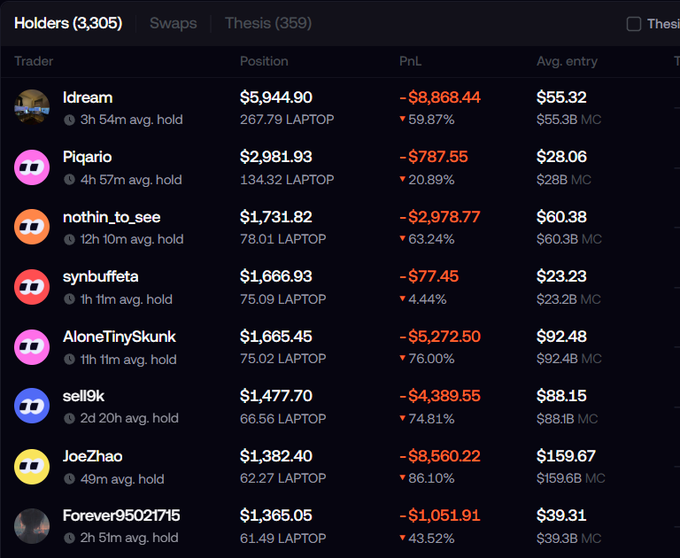Screen dimensions: 680x558
Task: Click the down arrow next to 20.89%
Action: 402,179
